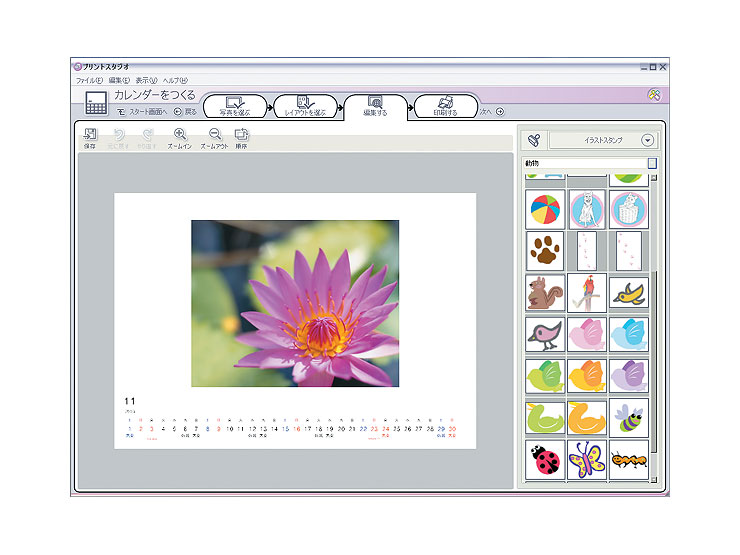Open the ヘルプ menu
This screenshot has height=555, width=740.
tap(175, 80)
